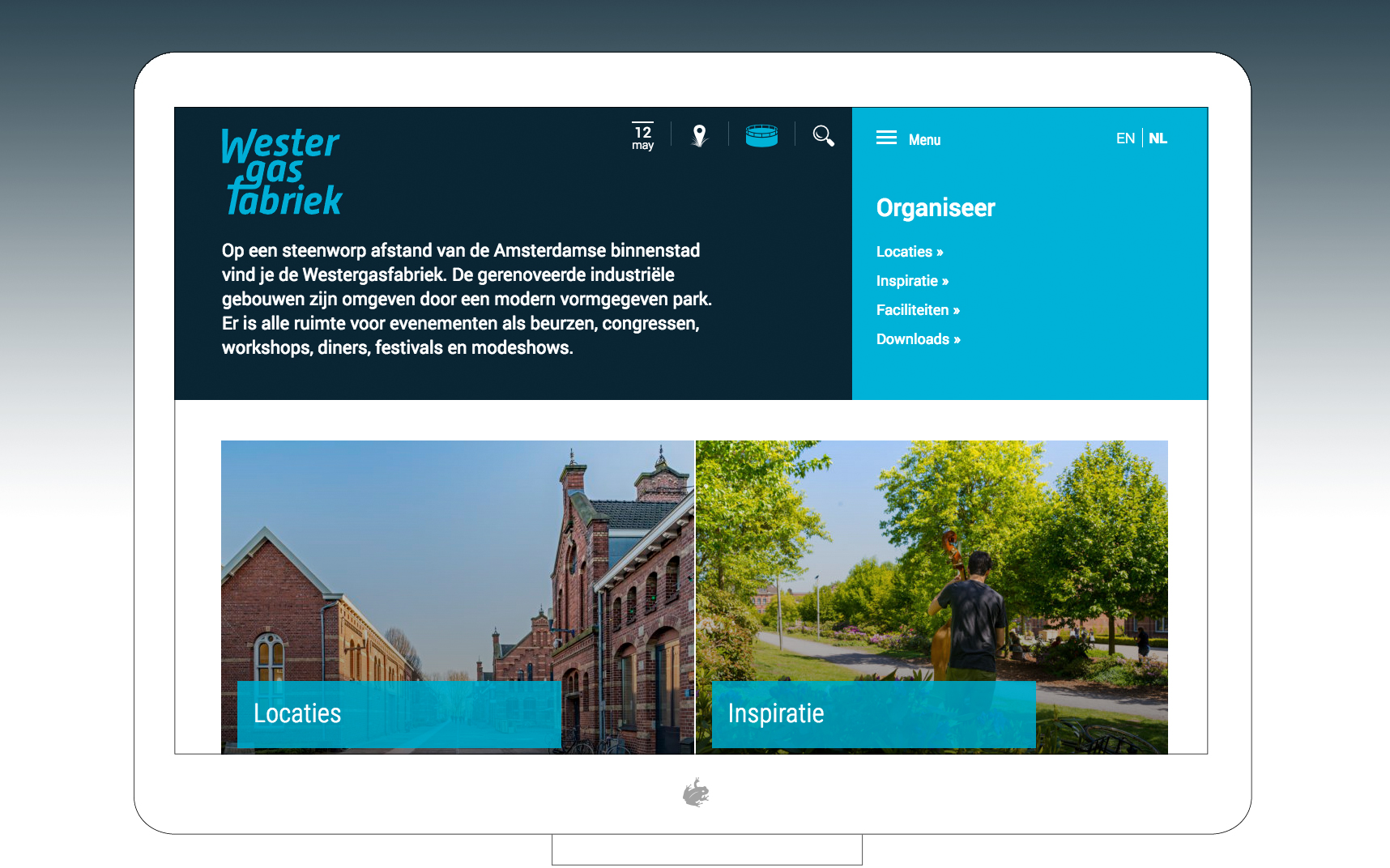Open the Downloads » link
This screenshot has width=1390, height=868.
[919, 339]
